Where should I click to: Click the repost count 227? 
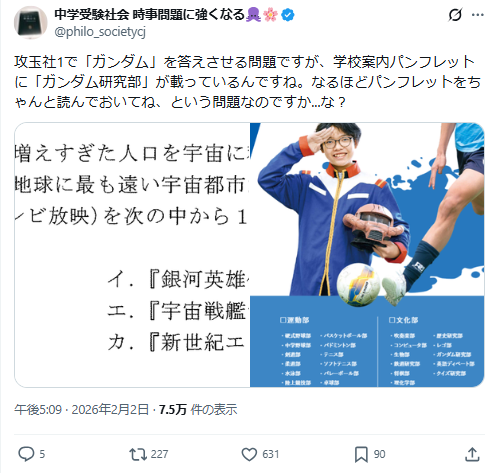[x=159, y=454]
